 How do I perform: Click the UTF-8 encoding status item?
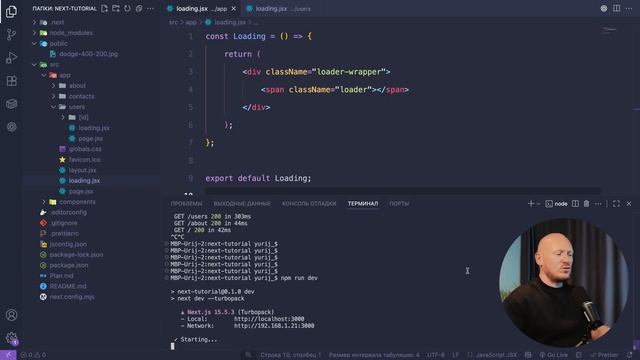pyautogui.click(x=436, y=355)
